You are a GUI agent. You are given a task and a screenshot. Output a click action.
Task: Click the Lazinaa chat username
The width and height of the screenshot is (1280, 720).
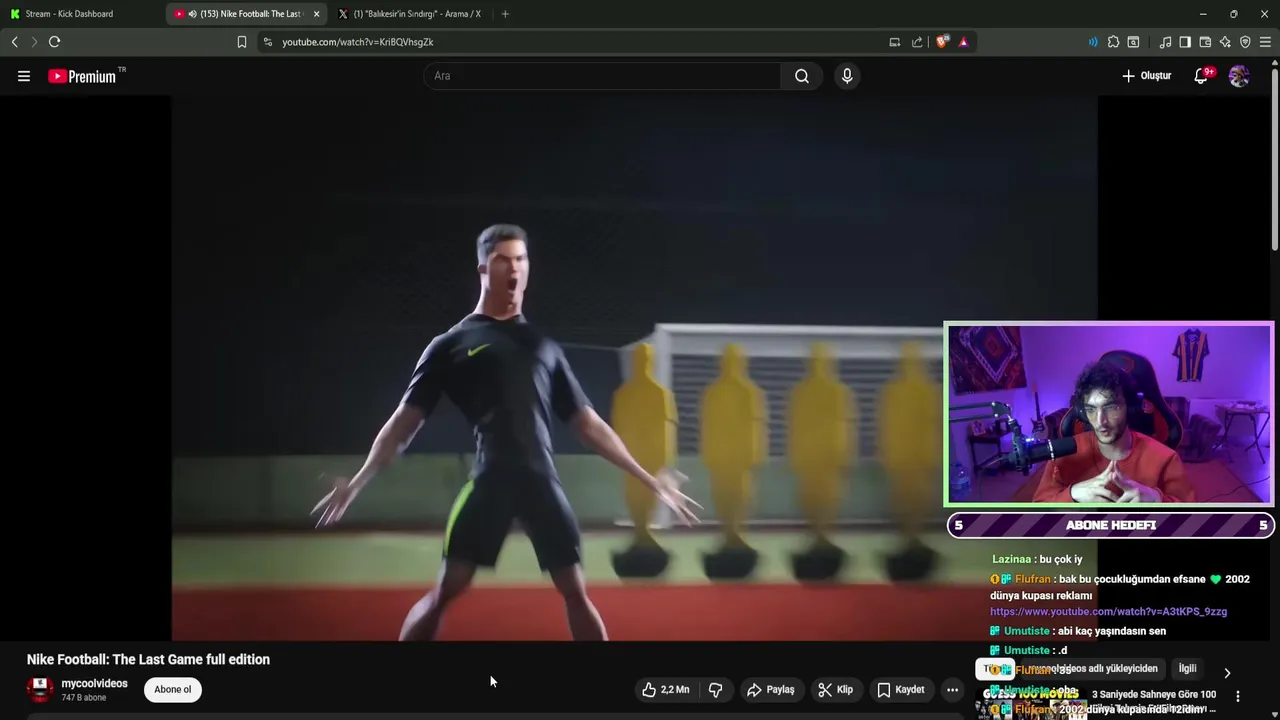pyautogui.click(x=1011, y=559)
